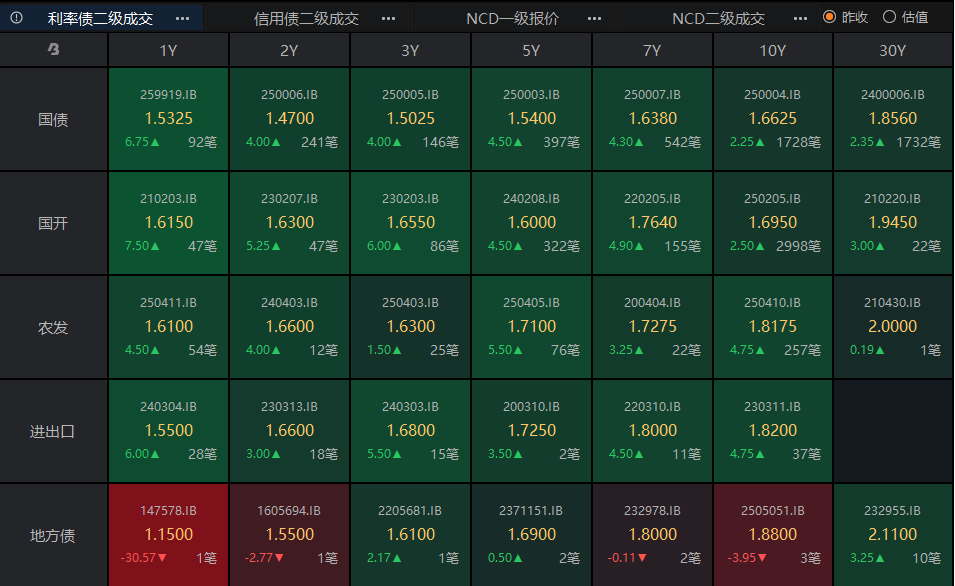The image size is (955, 586).
Task: Open the red 147578.IB cell at 1.1500
Action: [169, 534]
